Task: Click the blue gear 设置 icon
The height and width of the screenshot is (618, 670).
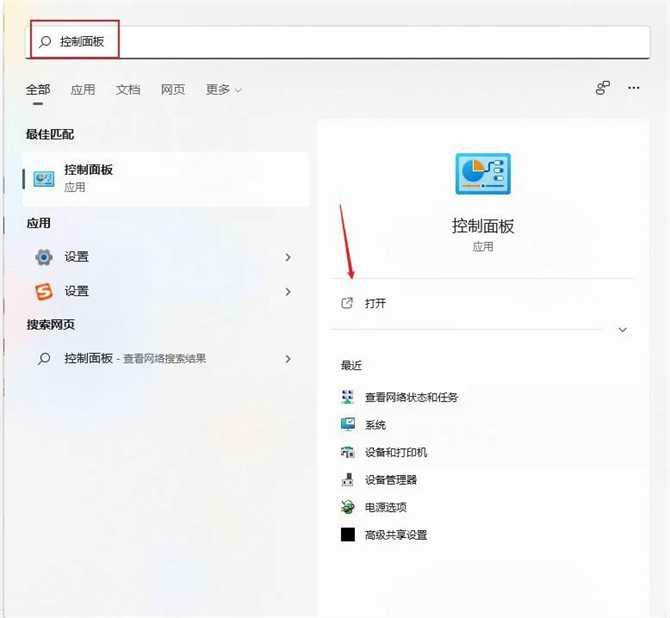Action: point(44,257)
